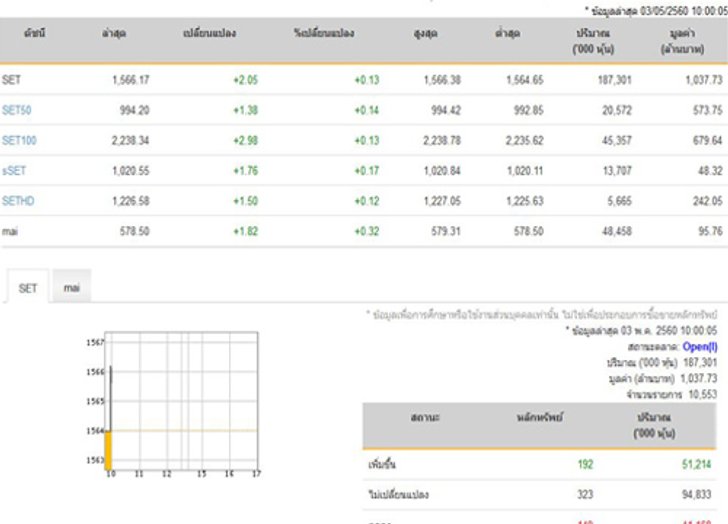This screenshot has width=728, height=524.
Task: Select advancing volume 51,214
Action: 696,464
